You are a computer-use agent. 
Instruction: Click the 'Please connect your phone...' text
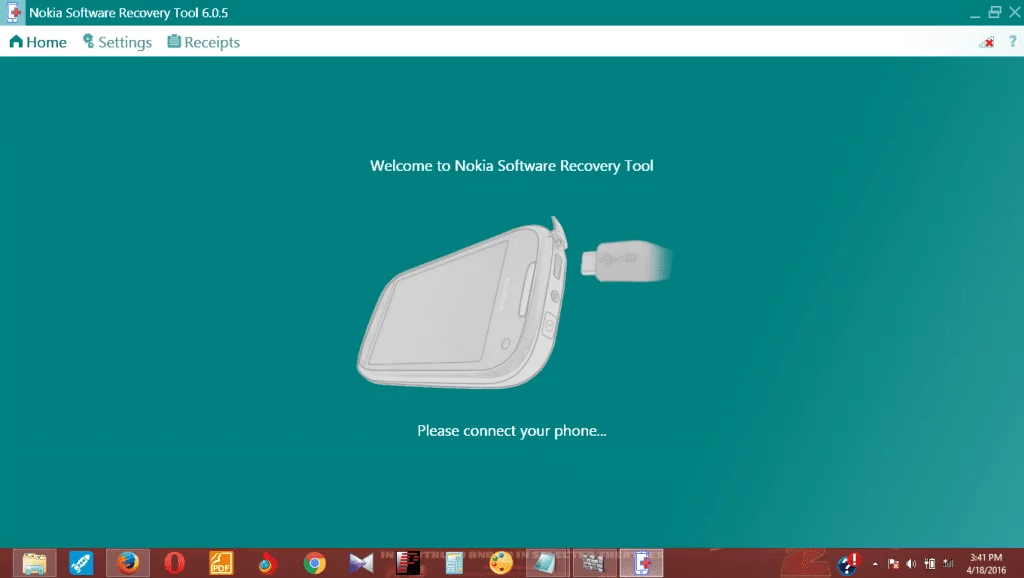click(512, 431)
